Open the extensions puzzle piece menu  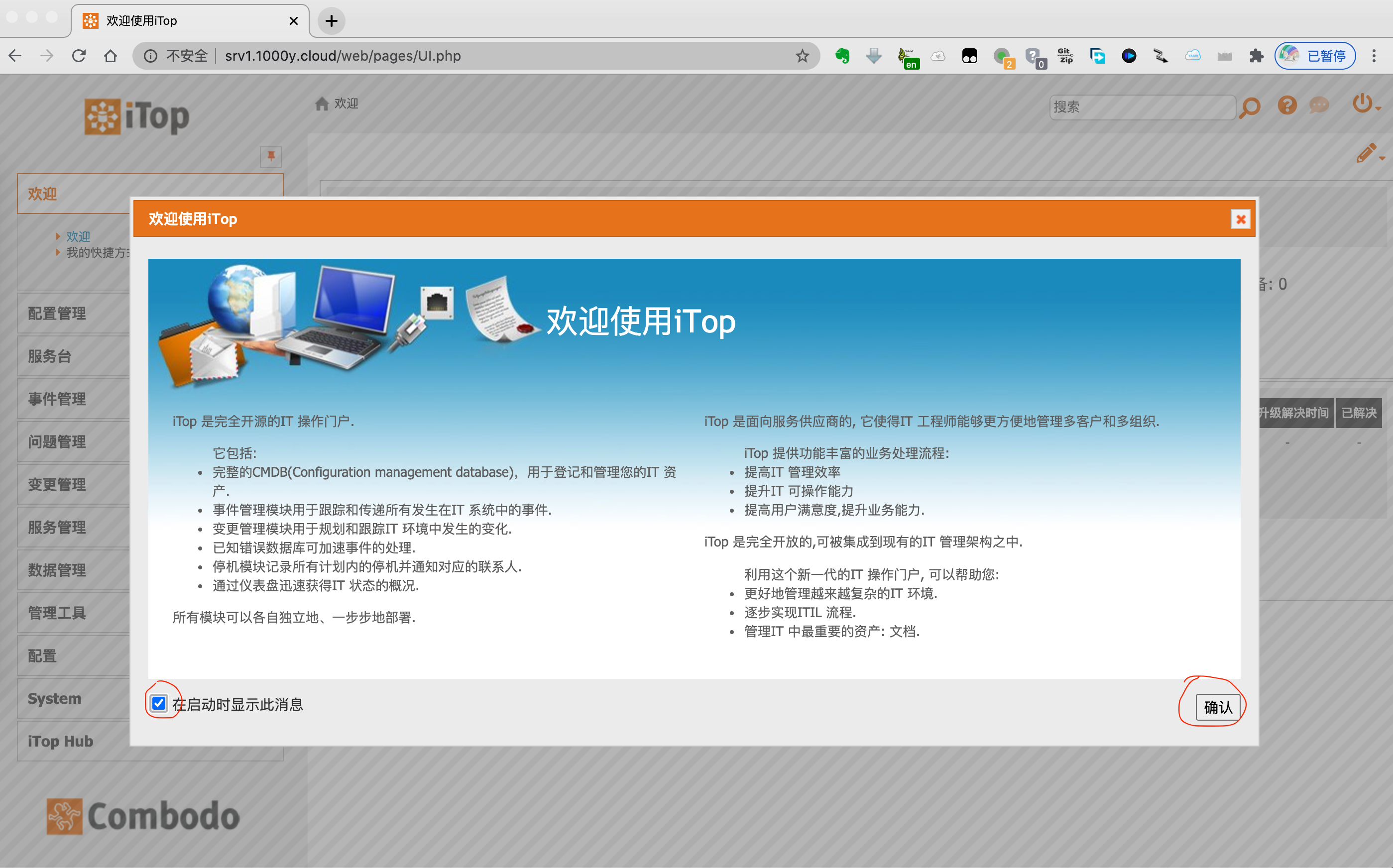pos(1257,56)
